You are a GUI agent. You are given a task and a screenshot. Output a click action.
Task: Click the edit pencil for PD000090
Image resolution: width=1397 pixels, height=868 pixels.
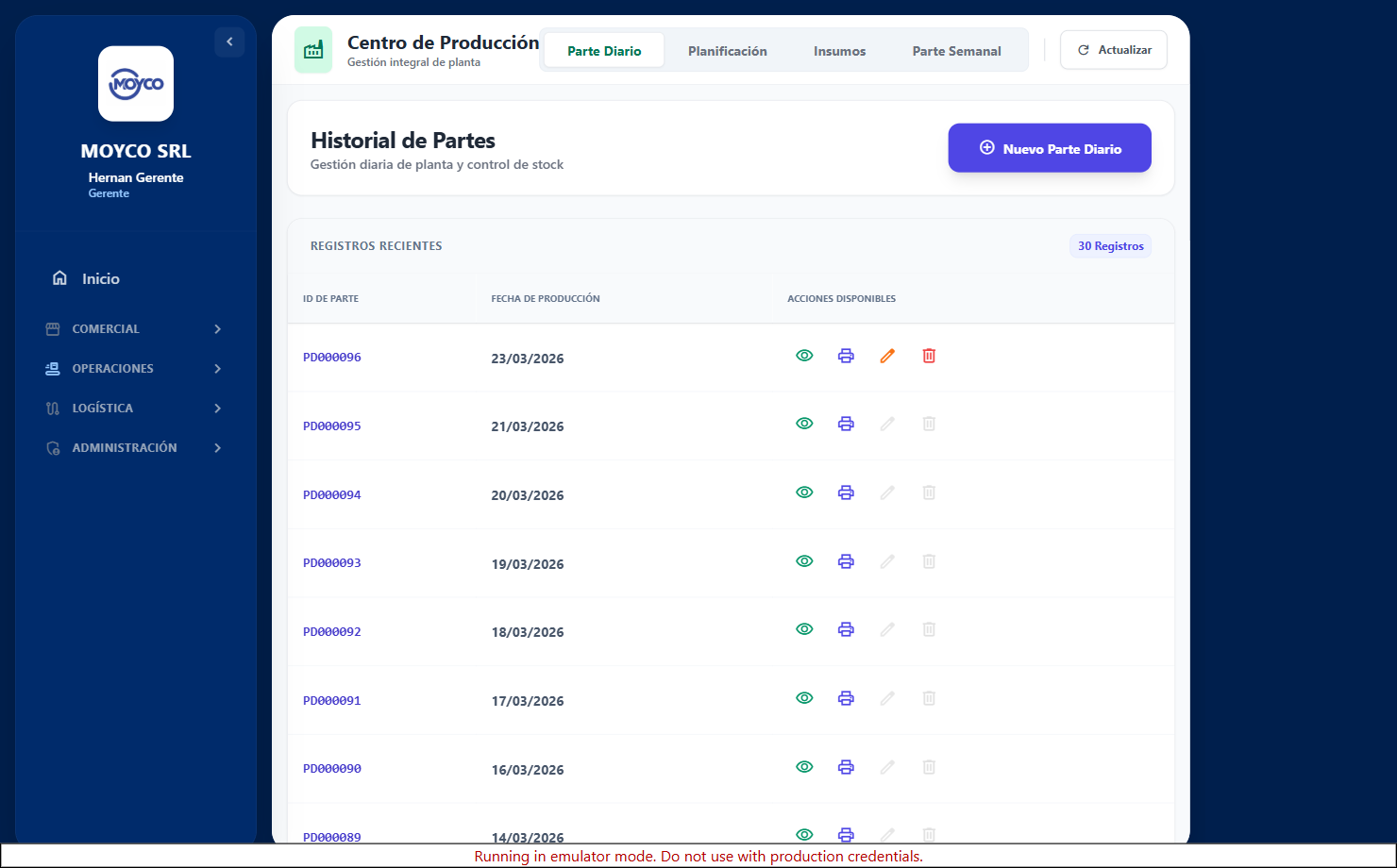[x=887, y=767]
